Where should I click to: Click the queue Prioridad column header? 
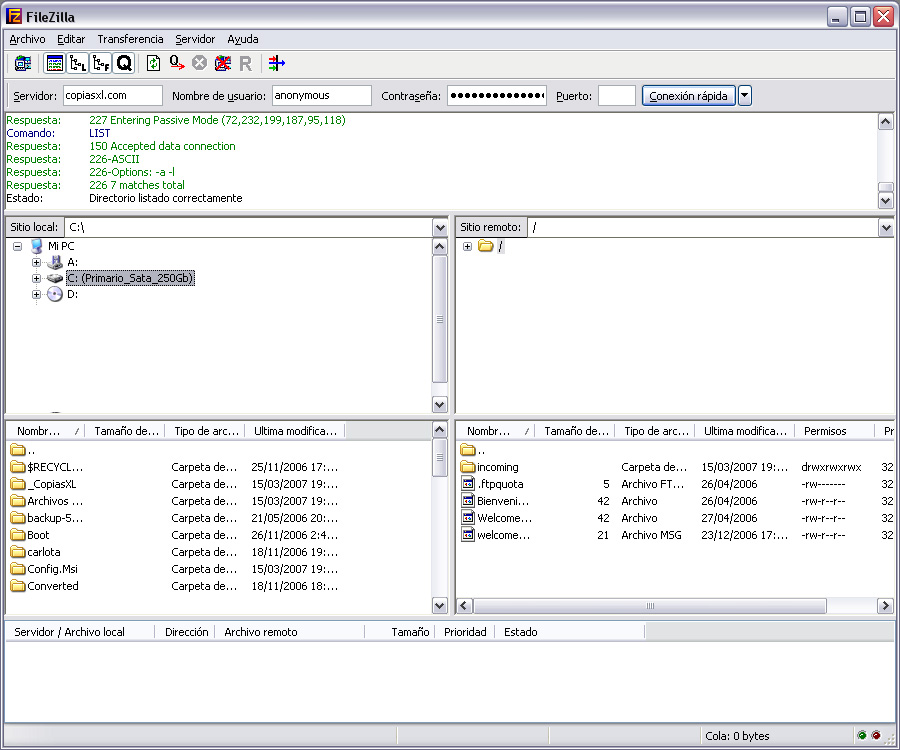point(465,632)
